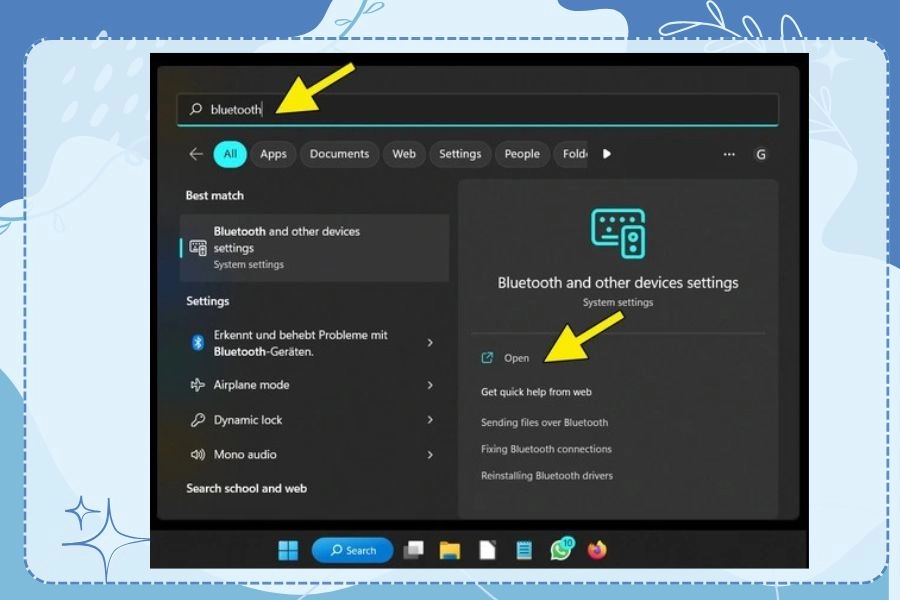Click the devices icon beside the best match result
The height and width of the screenshot is (600, 900).
[x=198, y=247]
